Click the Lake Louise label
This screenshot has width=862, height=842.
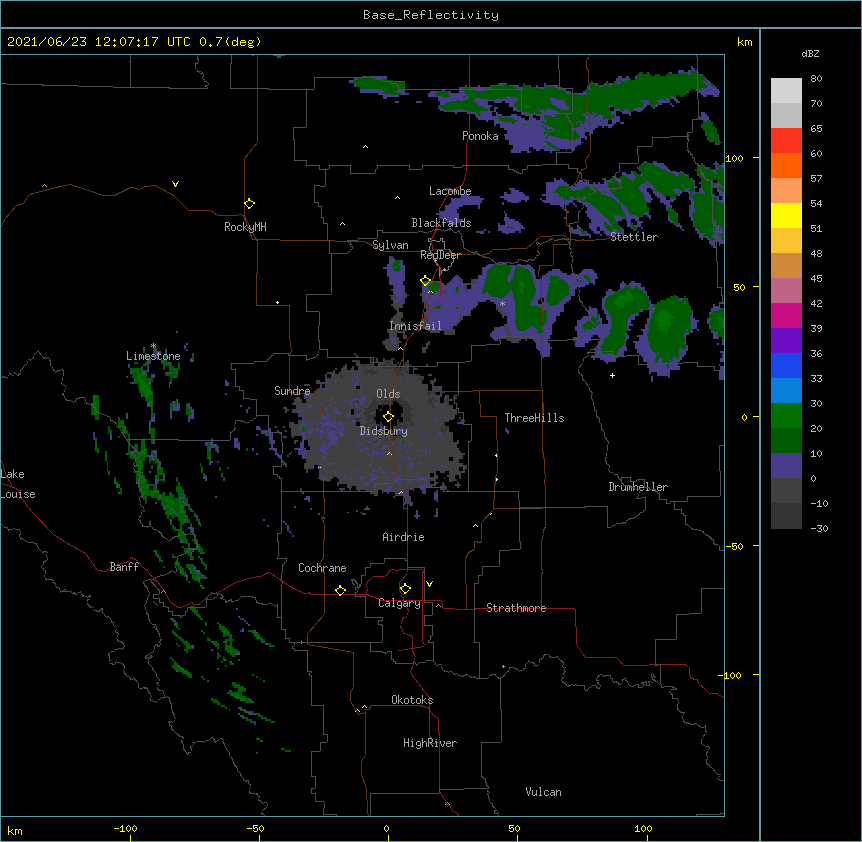[18, 484]
